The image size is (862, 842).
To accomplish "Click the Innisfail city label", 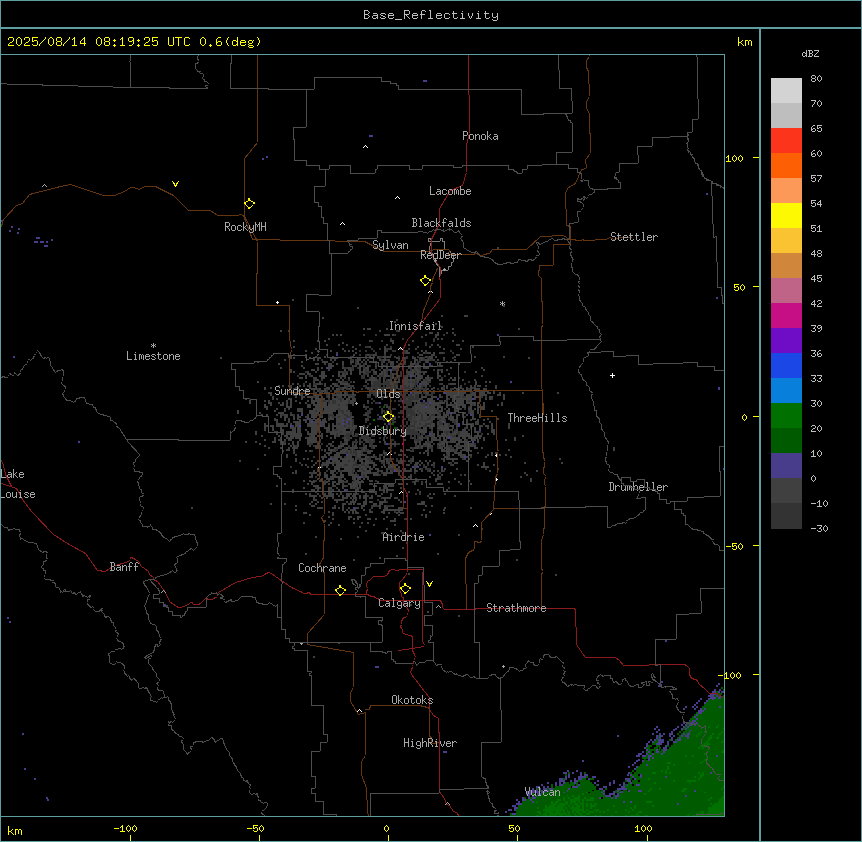I will [416, 326].
